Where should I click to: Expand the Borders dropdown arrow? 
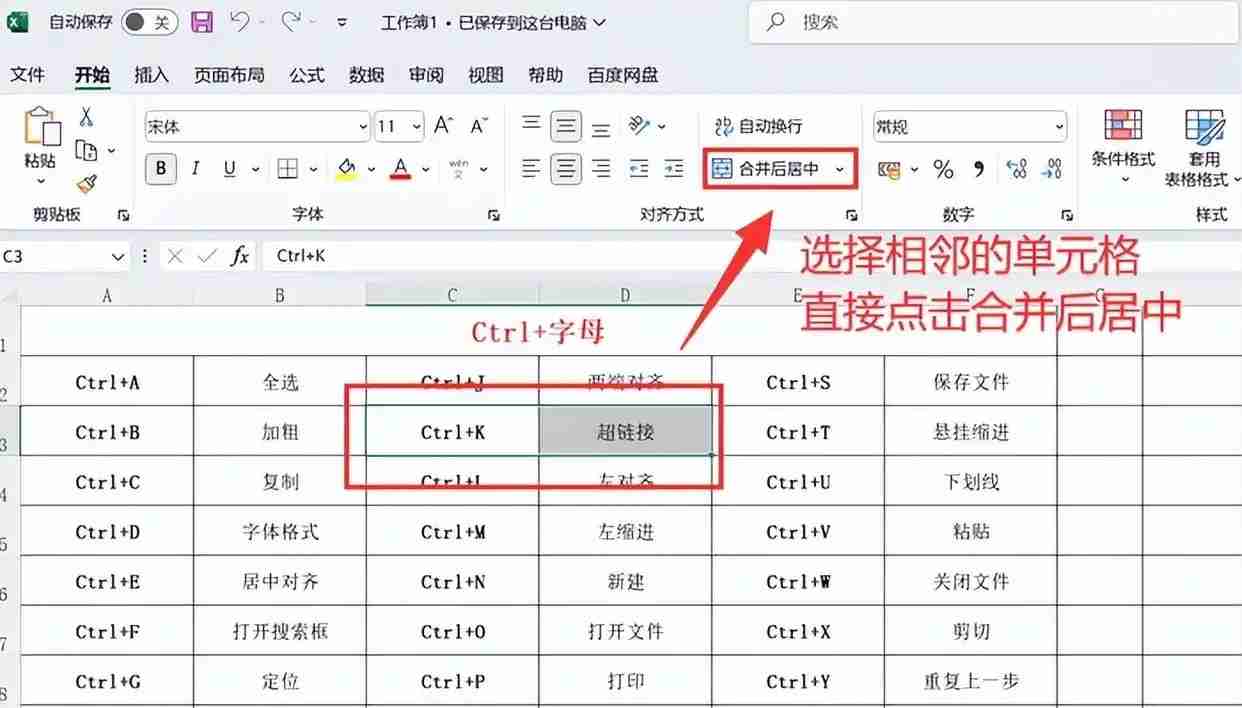tap(313, 170)
